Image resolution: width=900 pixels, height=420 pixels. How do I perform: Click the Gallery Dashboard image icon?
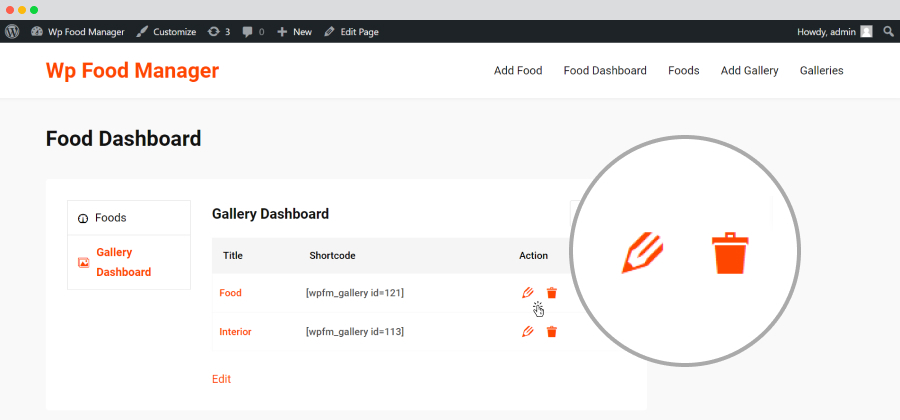point(84,263)
